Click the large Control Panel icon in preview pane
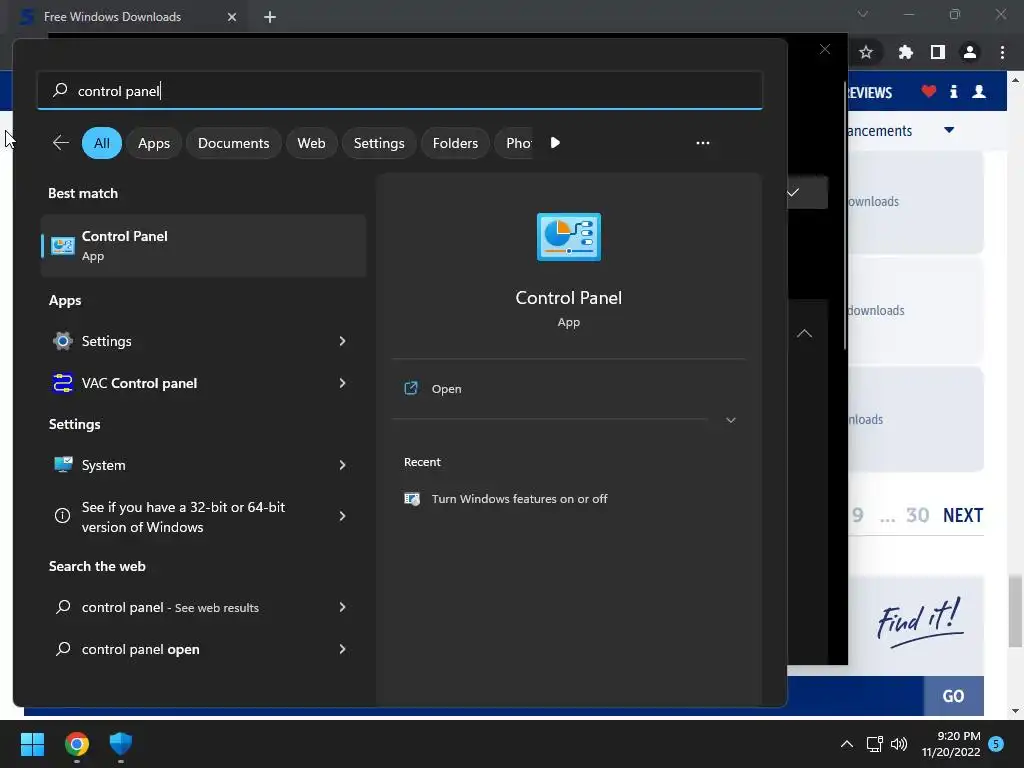This screenshot has width=1024, height=768. tap(569, 236)
